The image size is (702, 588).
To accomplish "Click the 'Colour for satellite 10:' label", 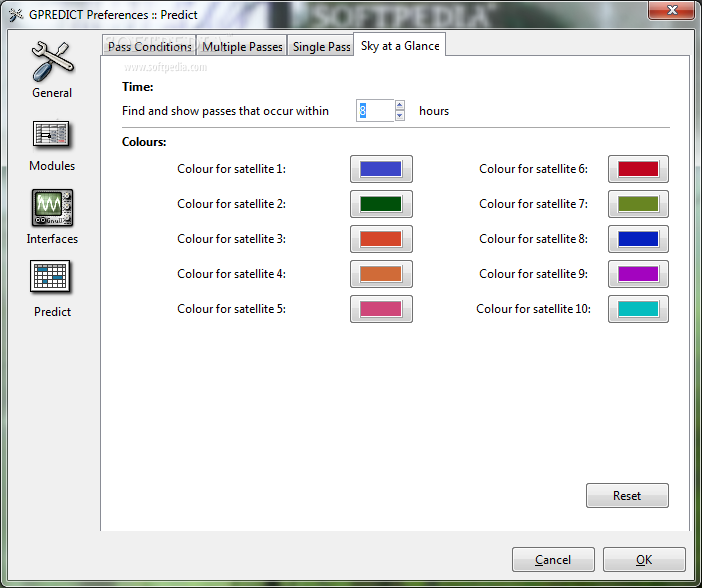I will pyautogui.click(x=533, y=309).
